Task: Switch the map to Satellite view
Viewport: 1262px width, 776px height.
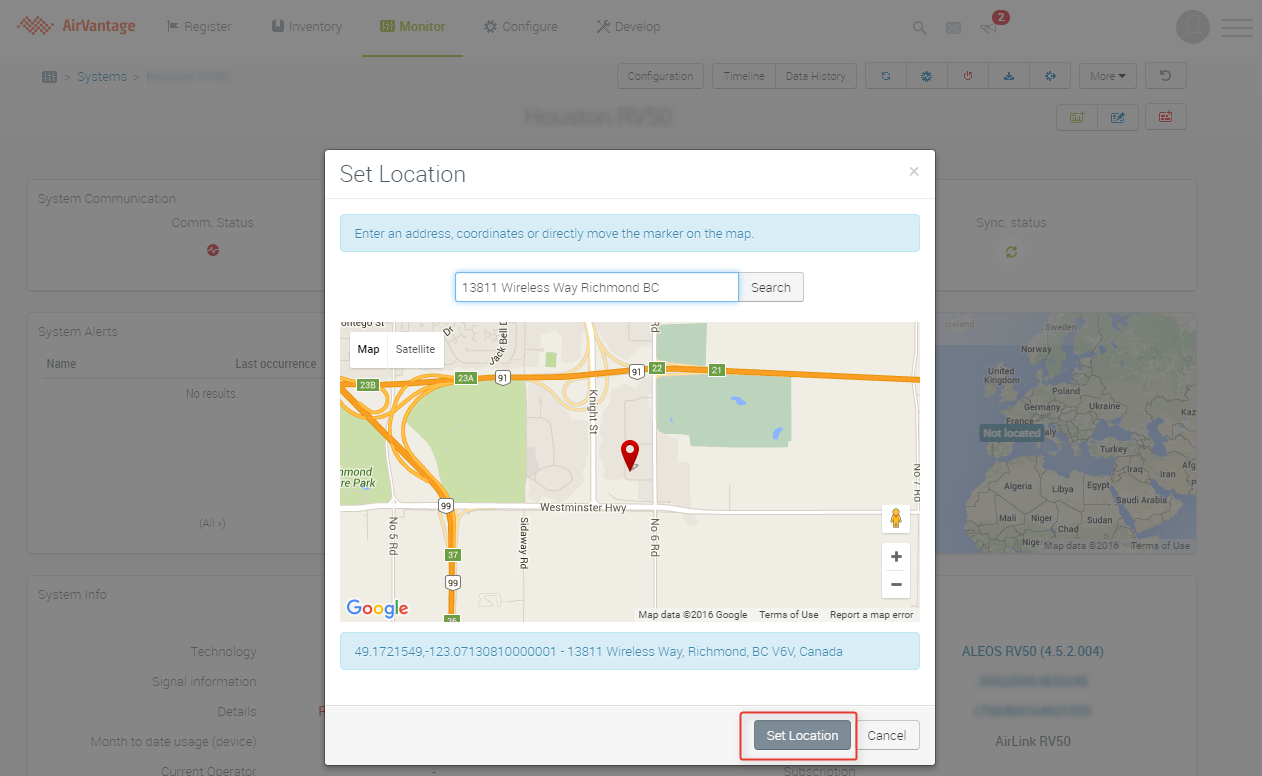Action: pos(415,349)
